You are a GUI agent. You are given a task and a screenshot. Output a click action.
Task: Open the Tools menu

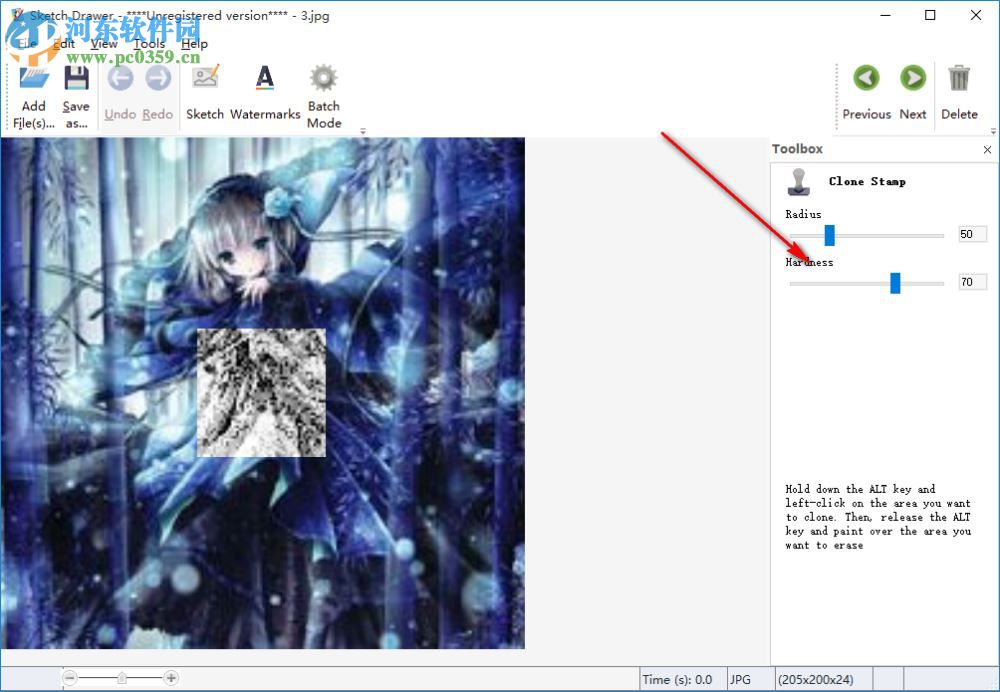click(x=149, y=44)
